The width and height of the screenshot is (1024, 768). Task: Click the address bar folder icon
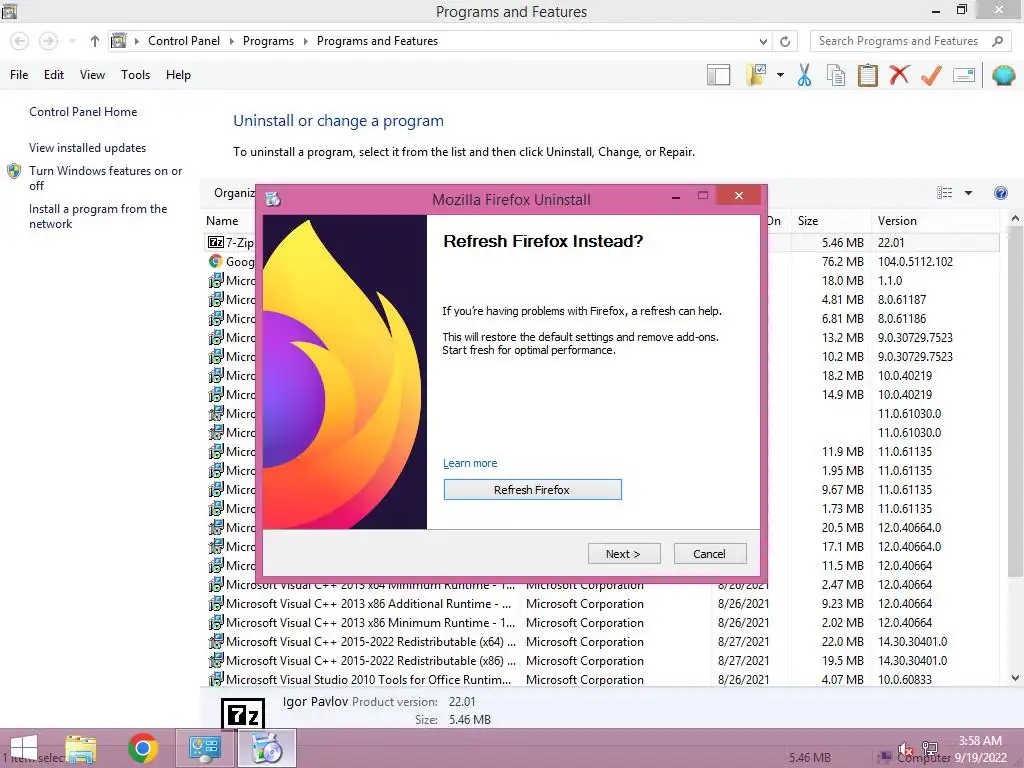[118, 41]
